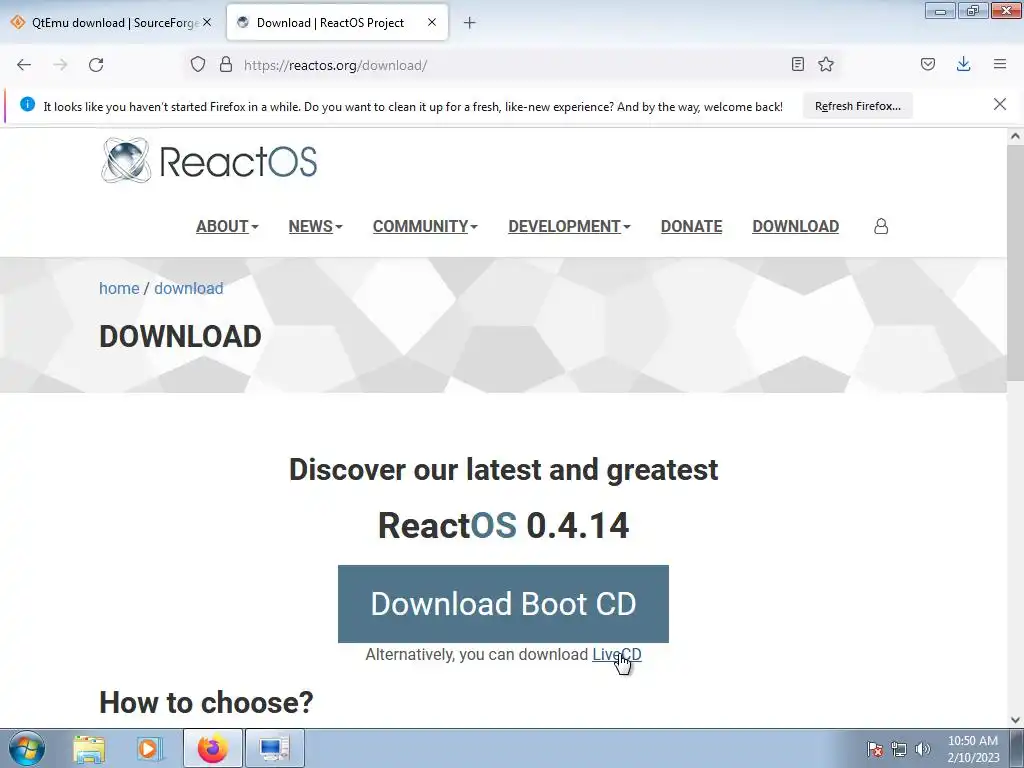Click the Download Boot CD button
The height and width of the screenshot is (768, 1024).
click(x=503, y=603)
